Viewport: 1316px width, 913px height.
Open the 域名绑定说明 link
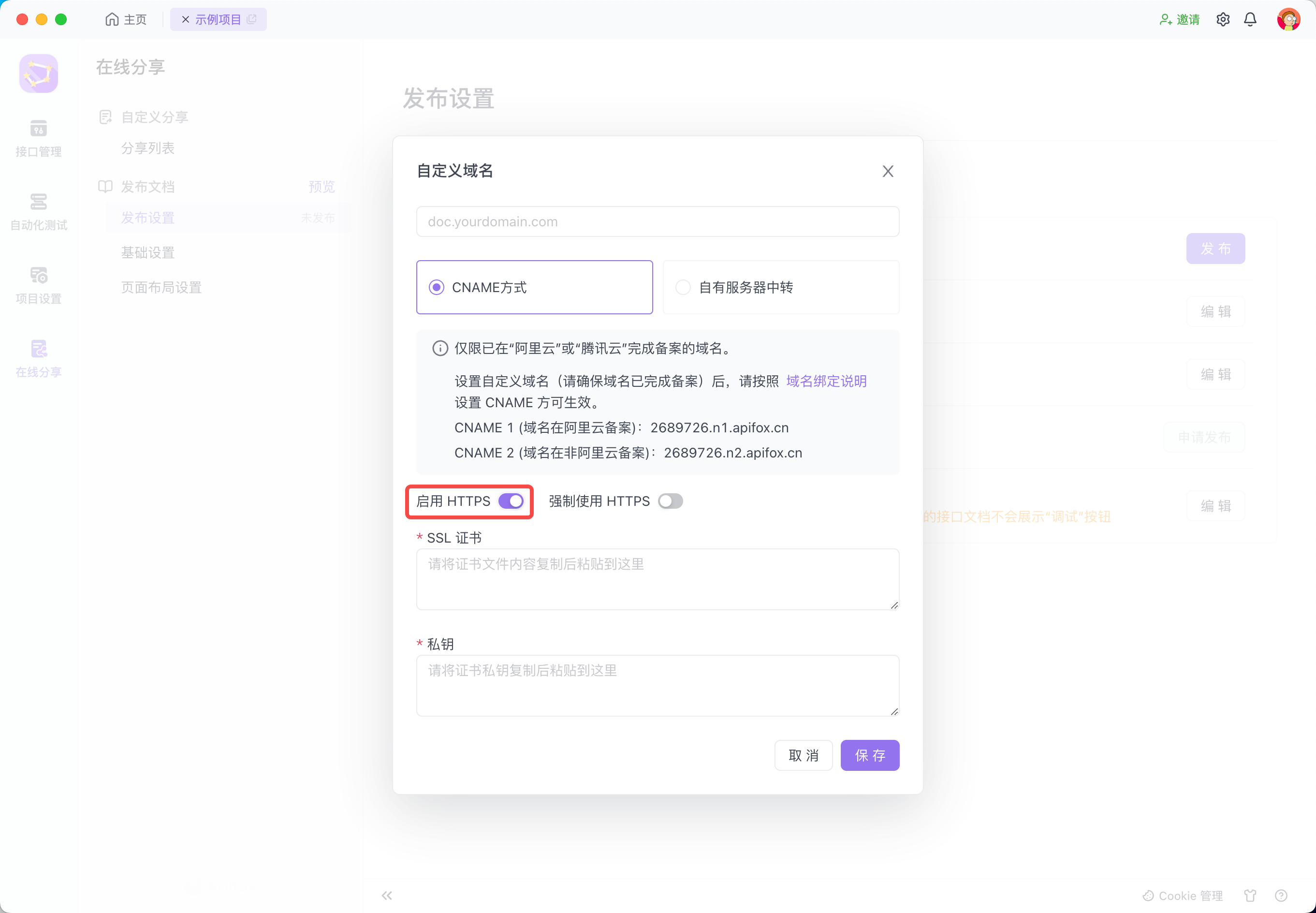coord(826,381)
